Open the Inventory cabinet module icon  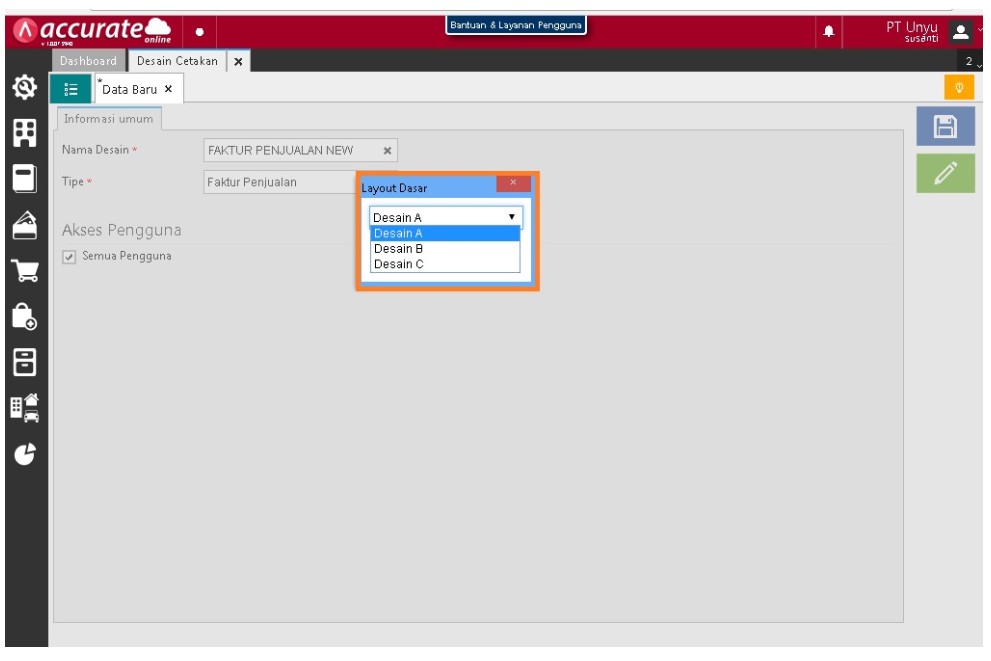point(23,362)
